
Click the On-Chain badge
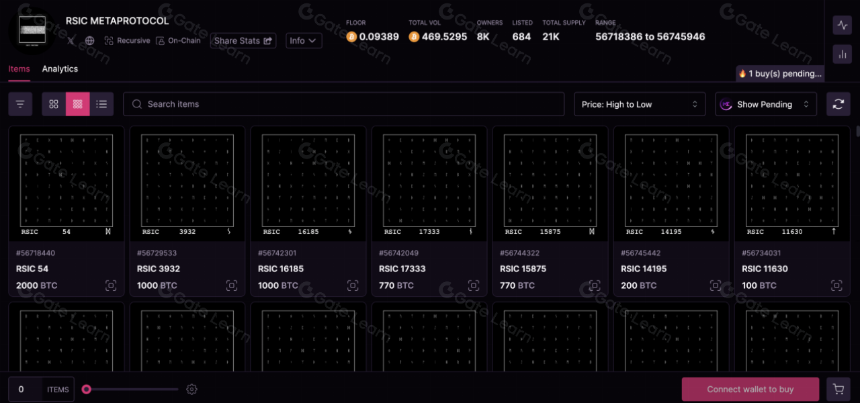point(178,41)
